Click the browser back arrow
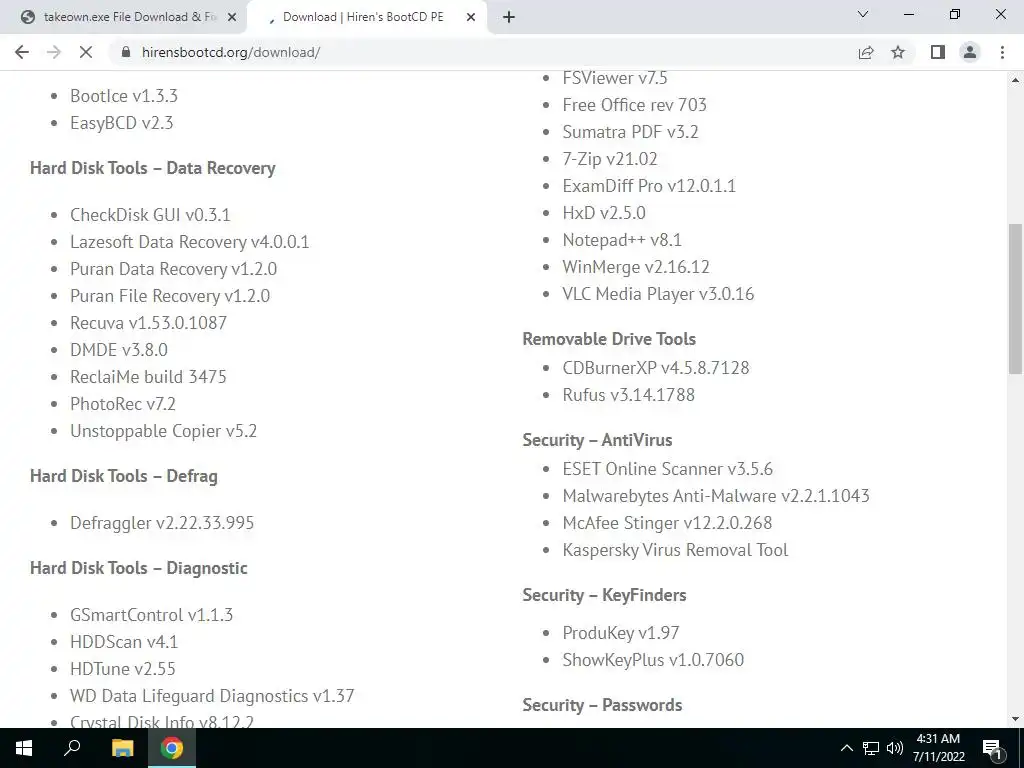 (22, 52)
